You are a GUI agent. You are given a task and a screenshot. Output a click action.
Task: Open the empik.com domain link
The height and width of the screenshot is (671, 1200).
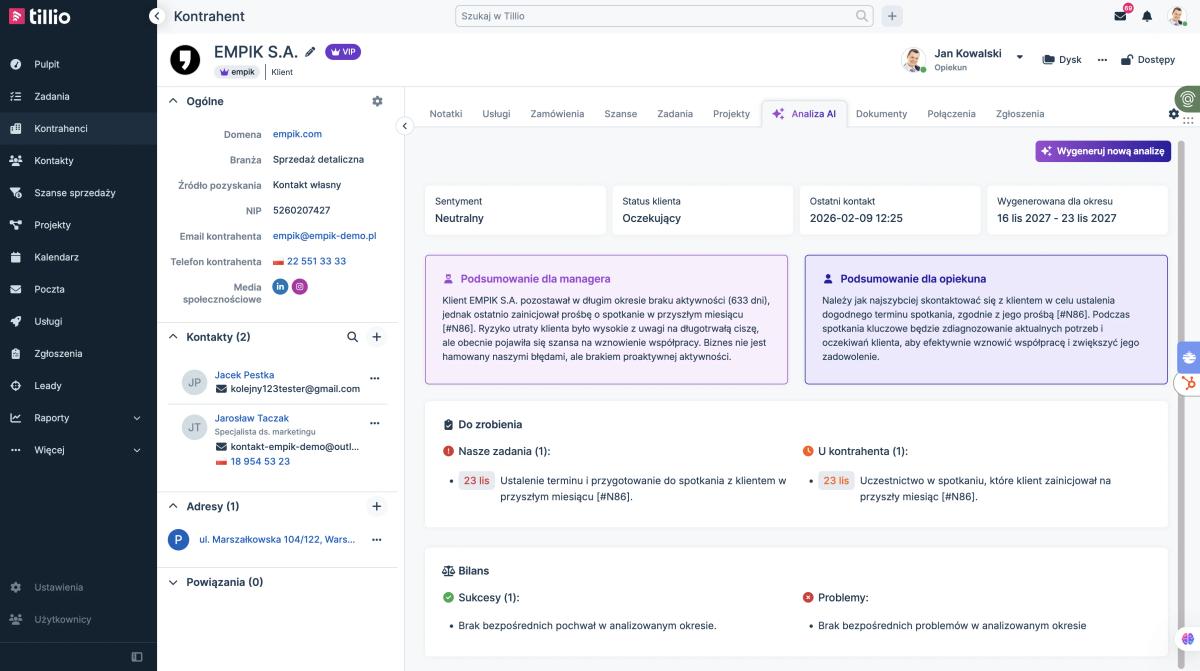click(297, 134)
